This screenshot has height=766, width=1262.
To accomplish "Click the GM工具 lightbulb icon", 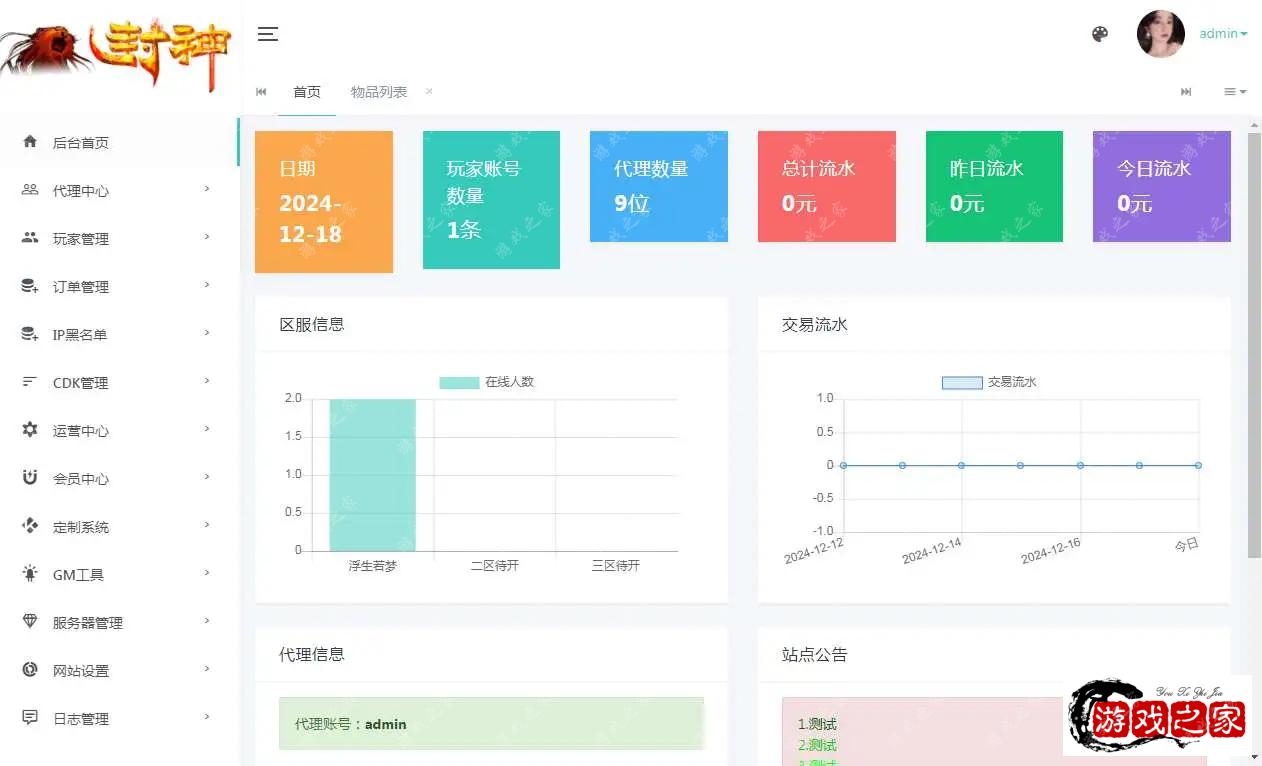I will (30, 574).
